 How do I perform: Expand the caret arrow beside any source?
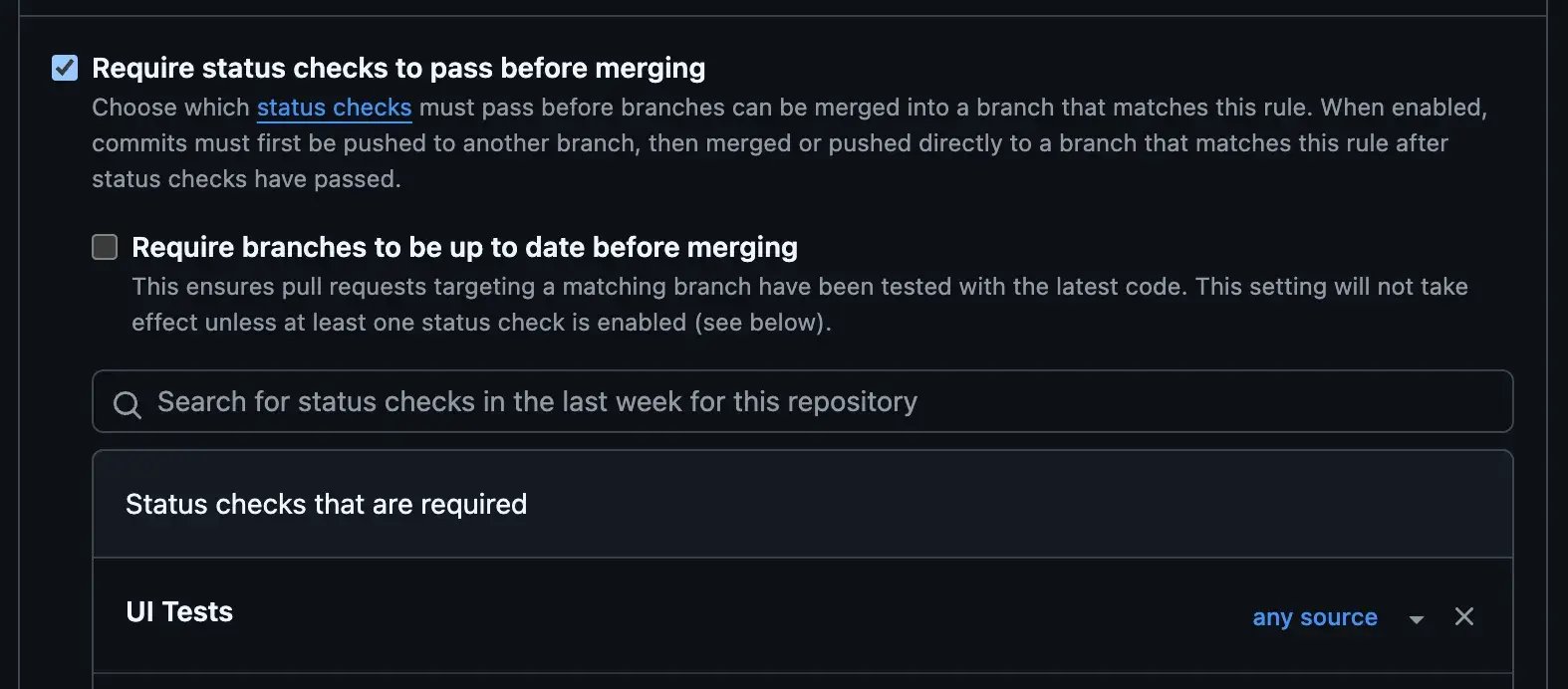tap(1416, 619)
